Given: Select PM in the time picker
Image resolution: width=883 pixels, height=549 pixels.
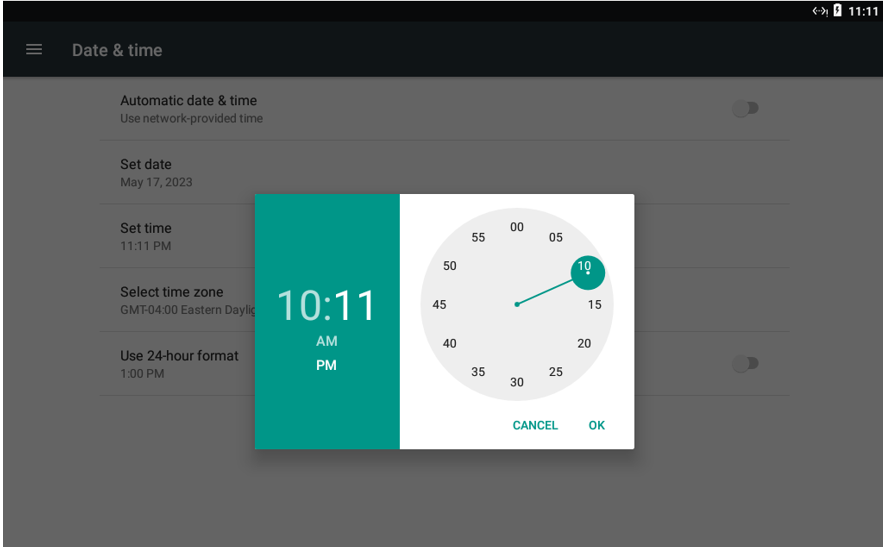Looking at the screenshot, I should tap(326, 365).
